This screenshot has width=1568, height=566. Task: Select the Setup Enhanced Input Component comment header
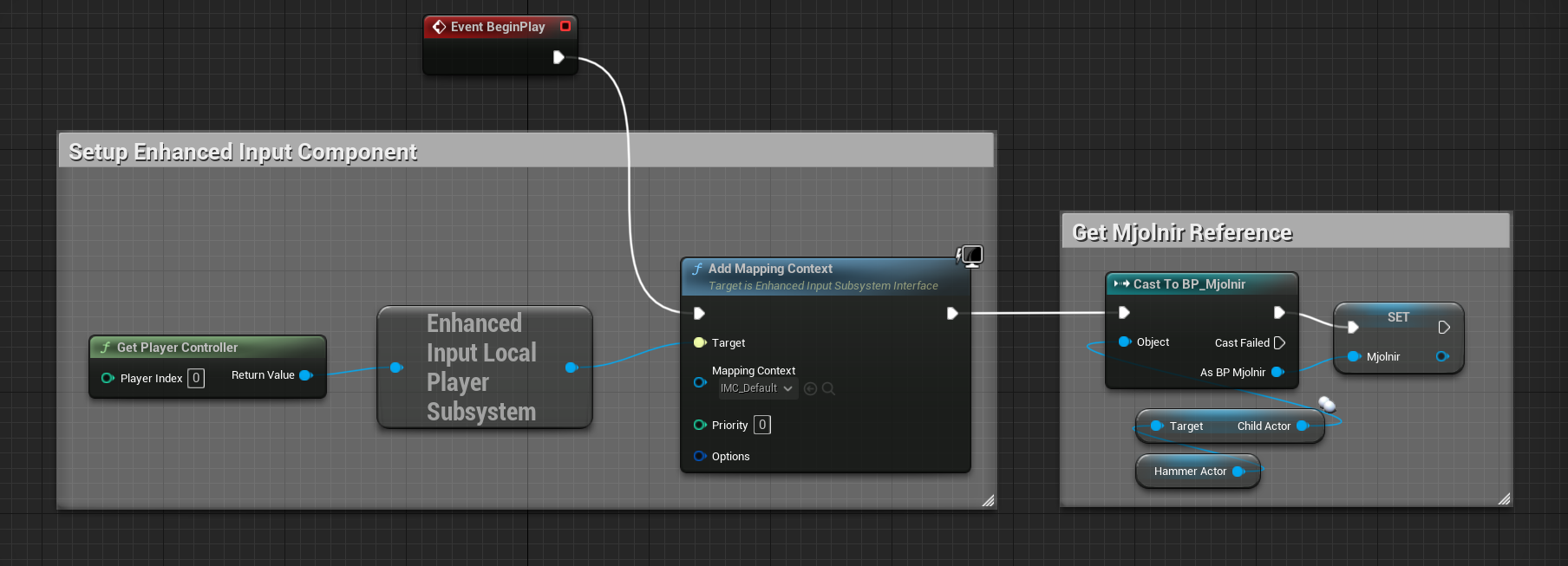526,151
